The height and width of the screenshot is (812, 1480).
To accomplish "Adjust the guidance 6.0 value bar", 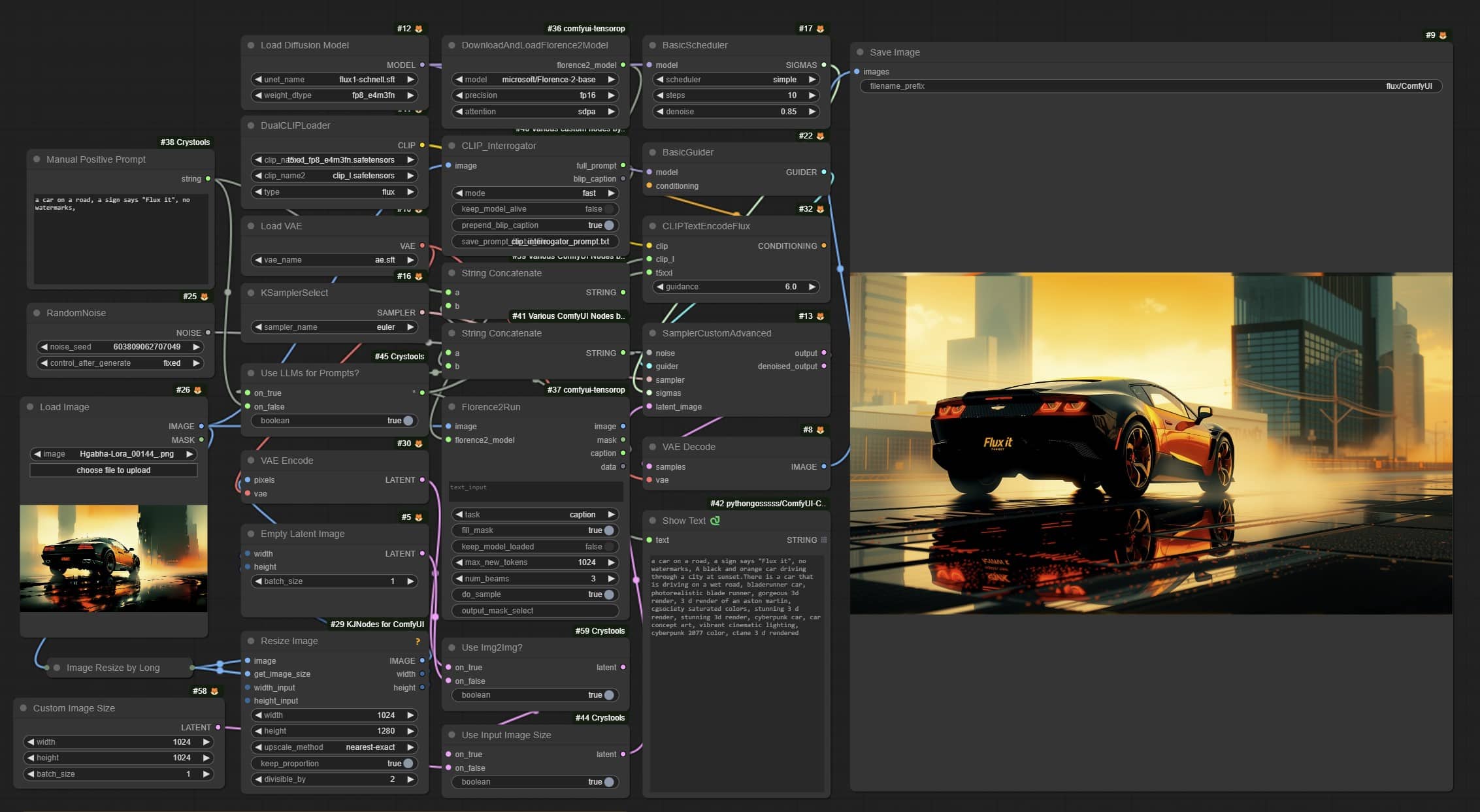I will pos(736,287).
